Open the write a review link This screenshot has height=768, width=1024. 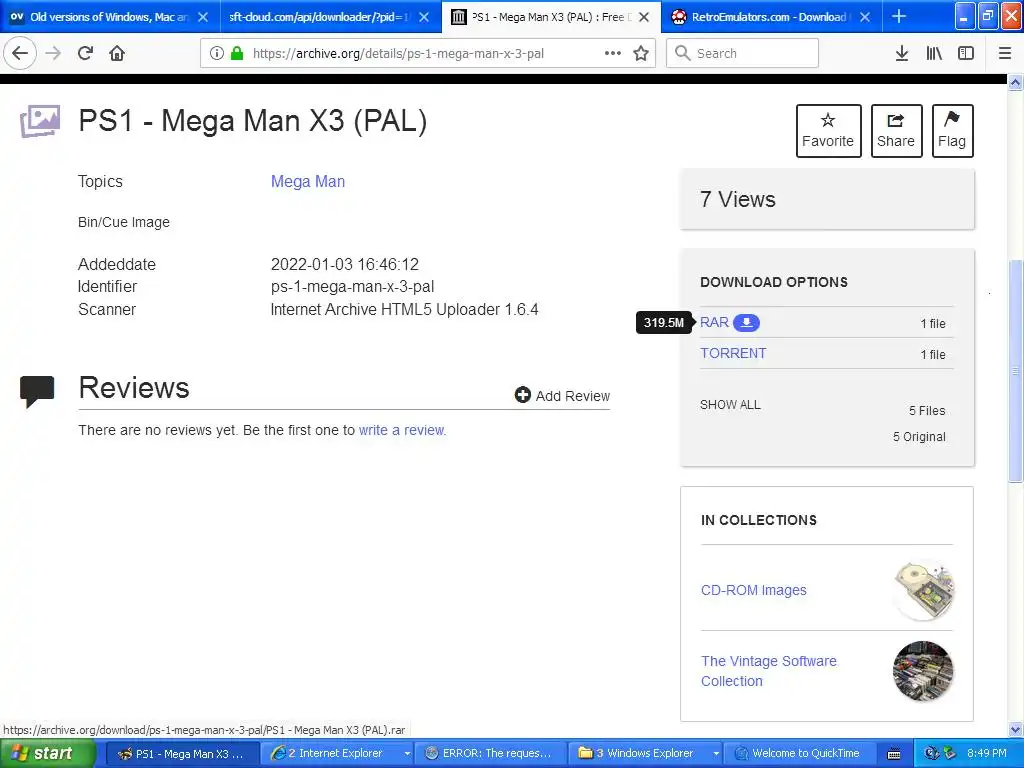pos(402,430)
